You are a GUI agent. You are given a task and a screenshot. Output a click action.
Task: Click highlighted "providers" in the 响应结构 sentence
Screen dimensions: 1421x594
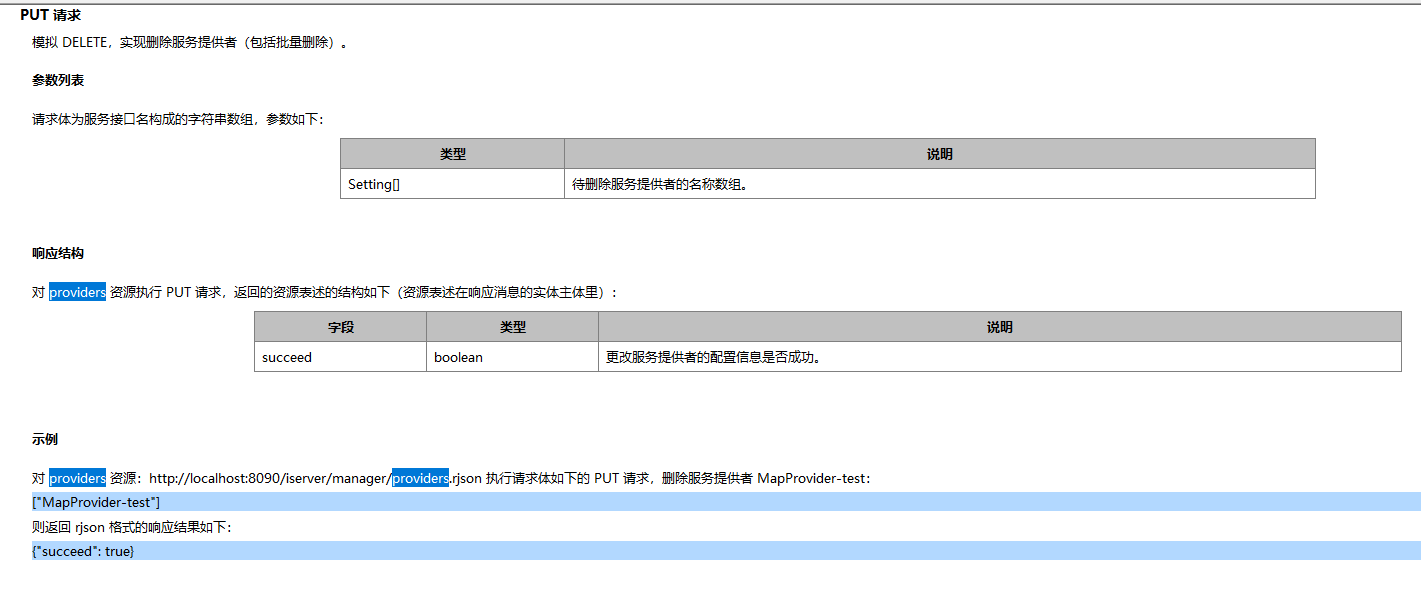coord(77,293)
